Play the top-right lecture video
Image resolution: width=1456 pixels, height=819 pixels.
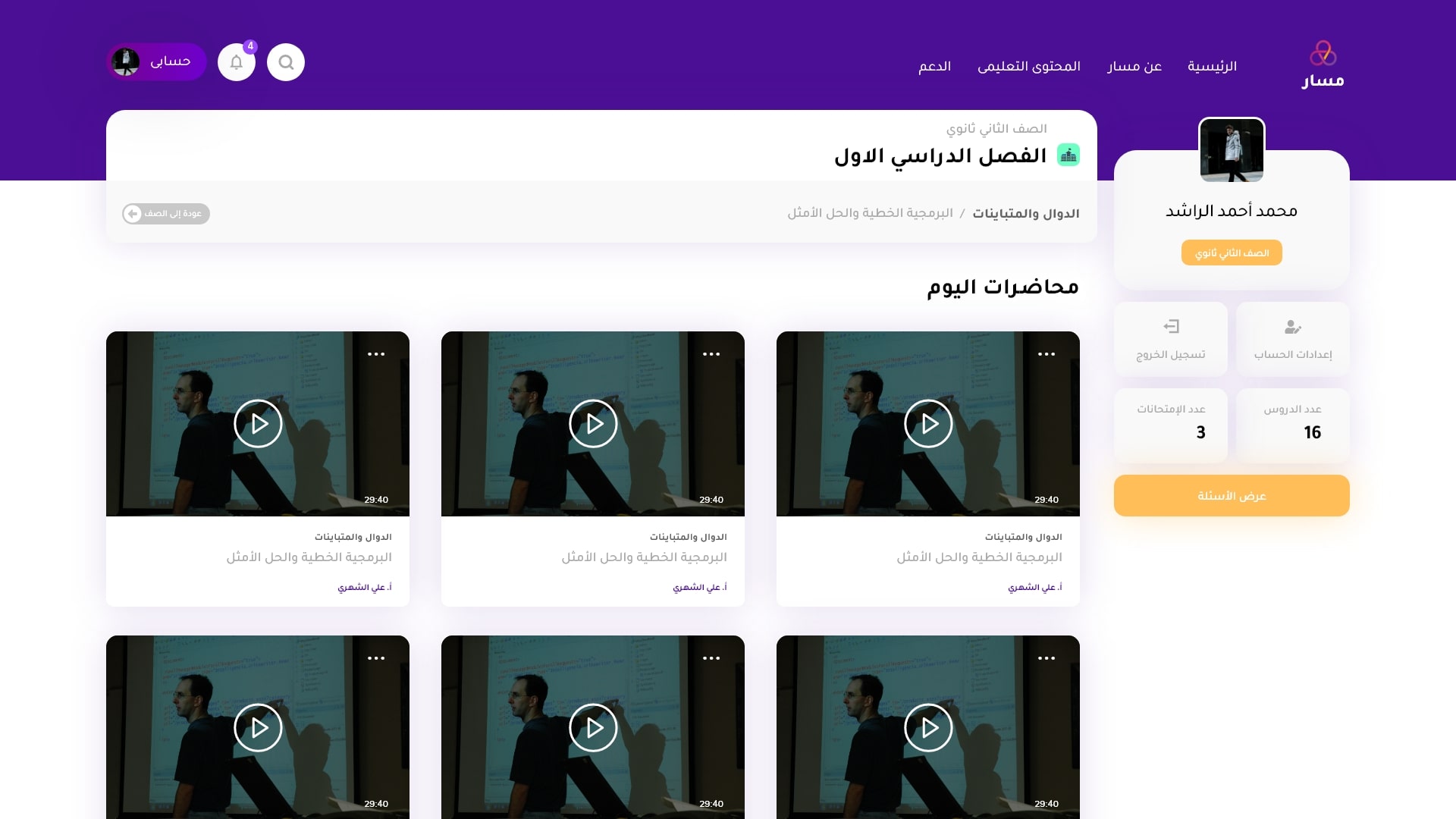tap(928, 424)
